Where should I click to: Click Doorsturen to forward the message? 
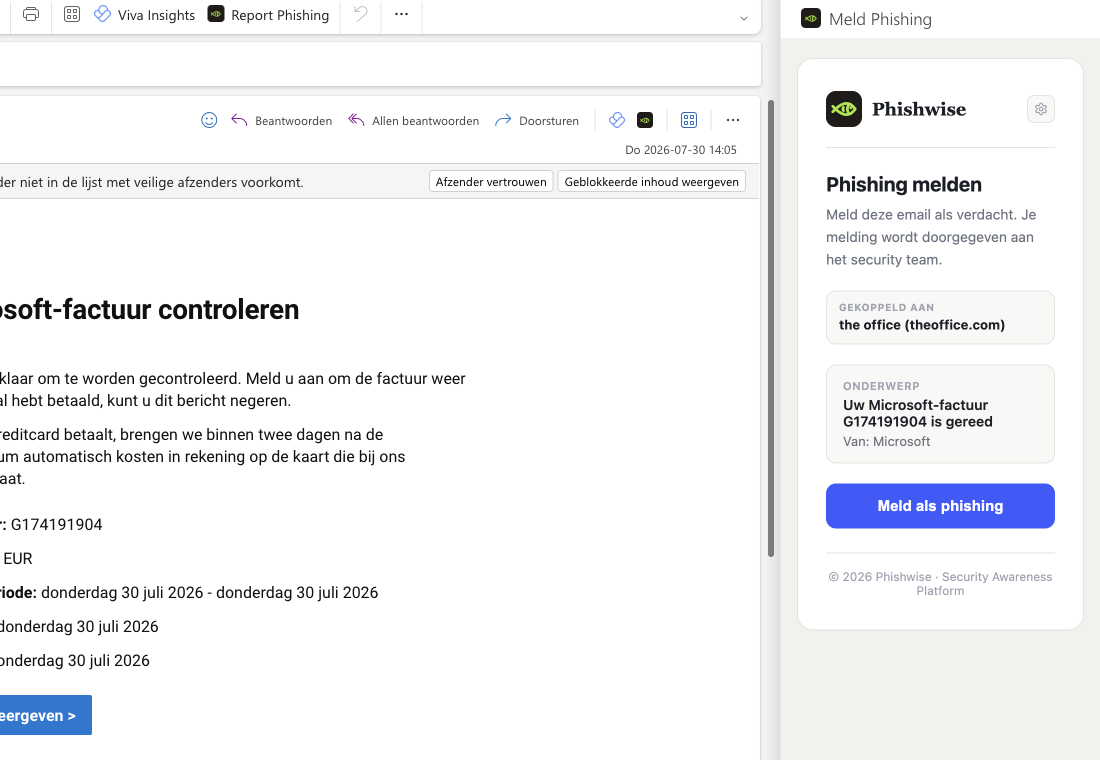[537, 121]
